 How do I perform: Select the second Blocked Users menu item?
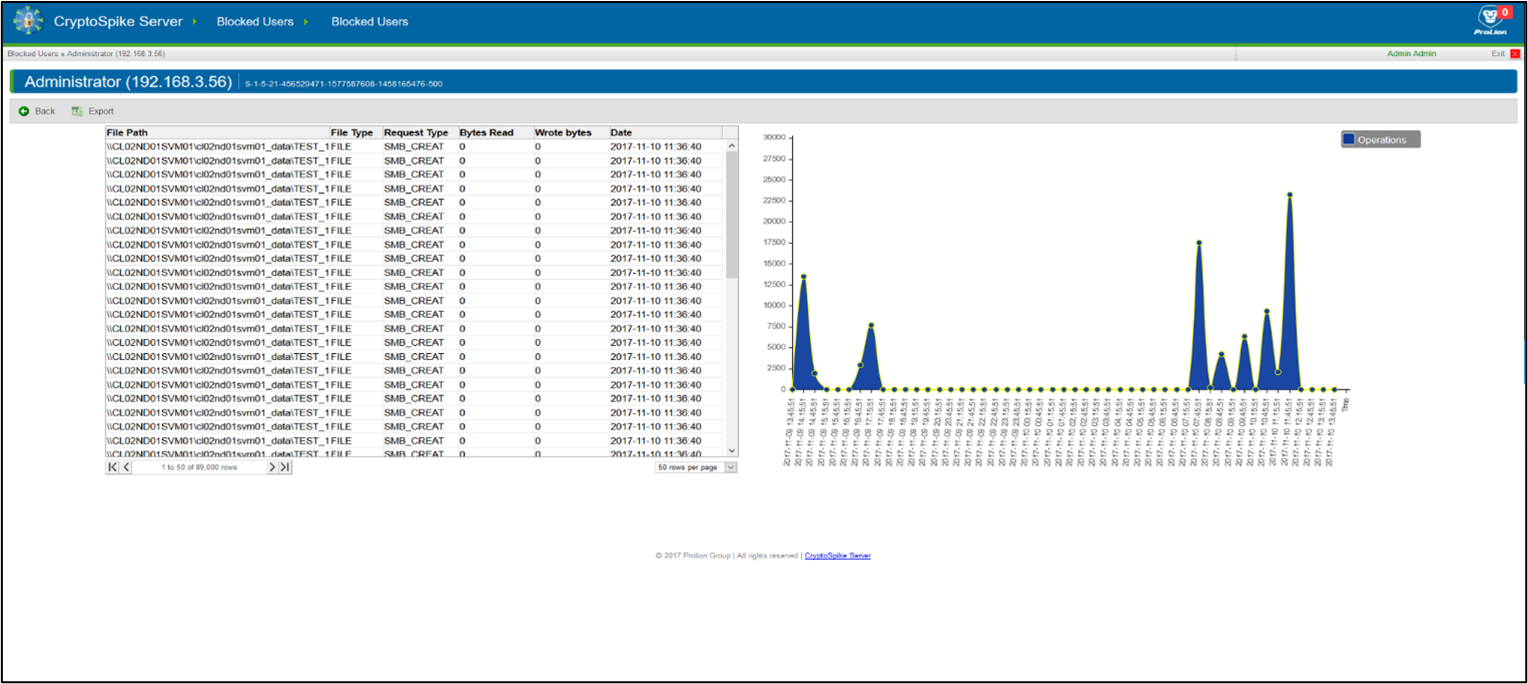point(370,21)
